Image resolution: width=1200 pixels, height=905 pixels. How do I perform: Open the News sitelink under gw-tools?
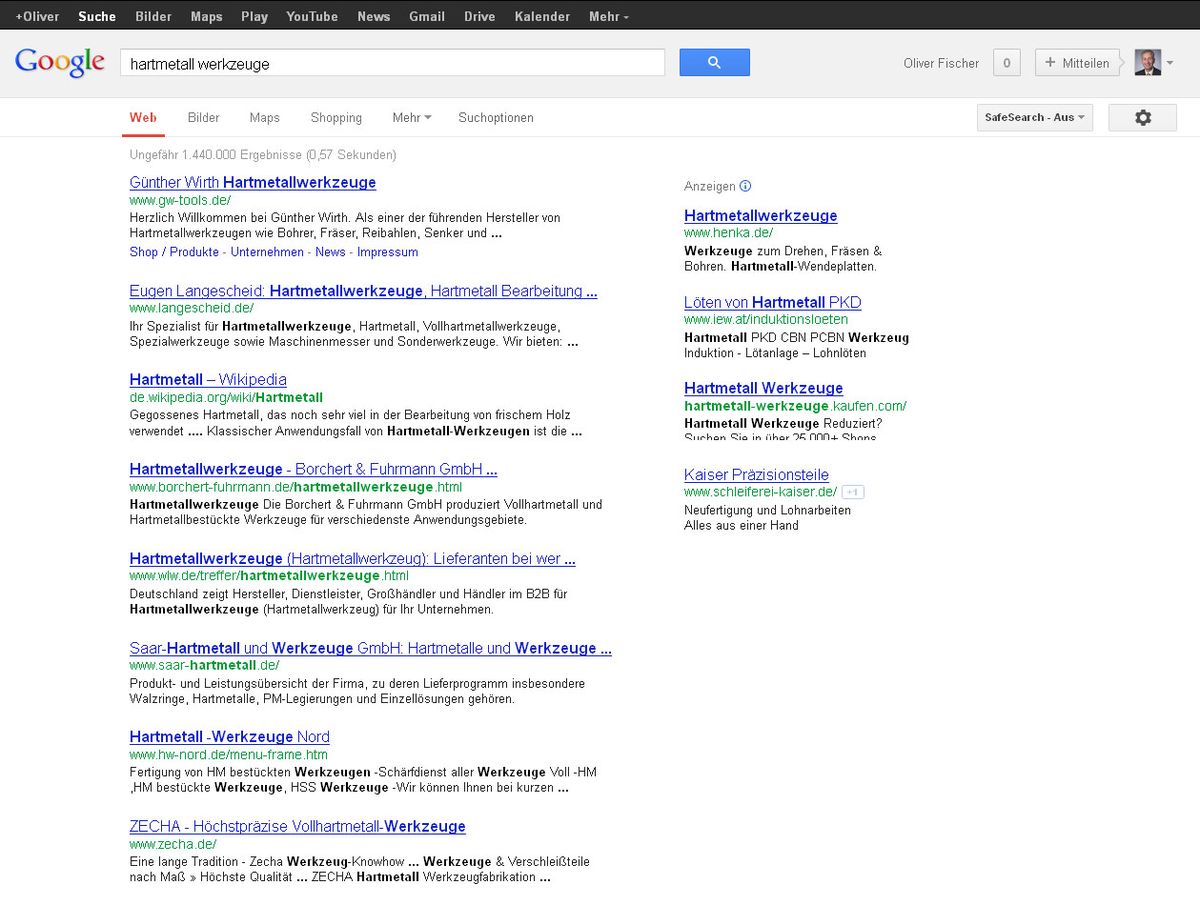pos(330,252)
